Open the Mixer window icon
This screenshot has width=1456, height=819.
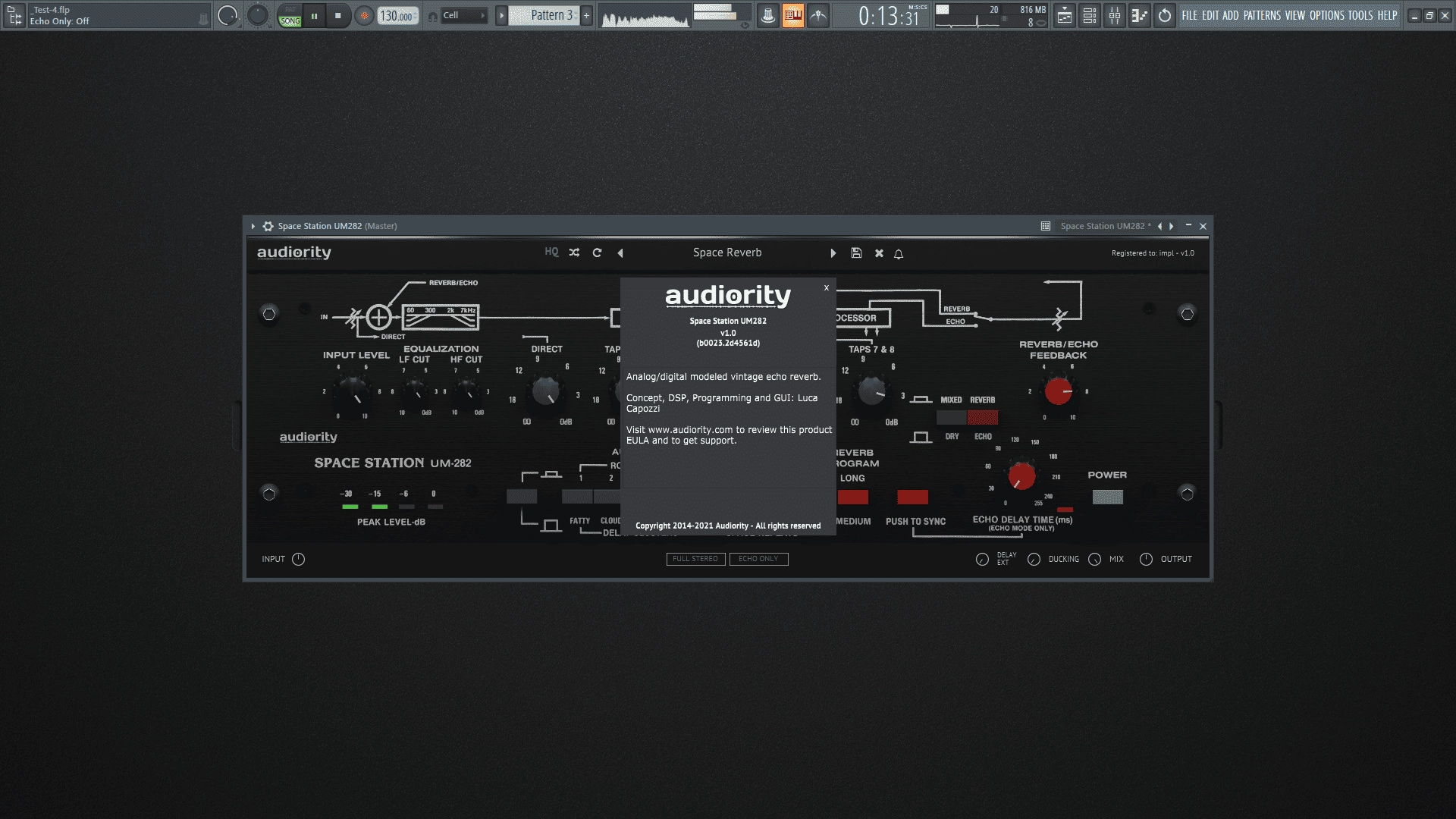click(x=1115, y=15)
